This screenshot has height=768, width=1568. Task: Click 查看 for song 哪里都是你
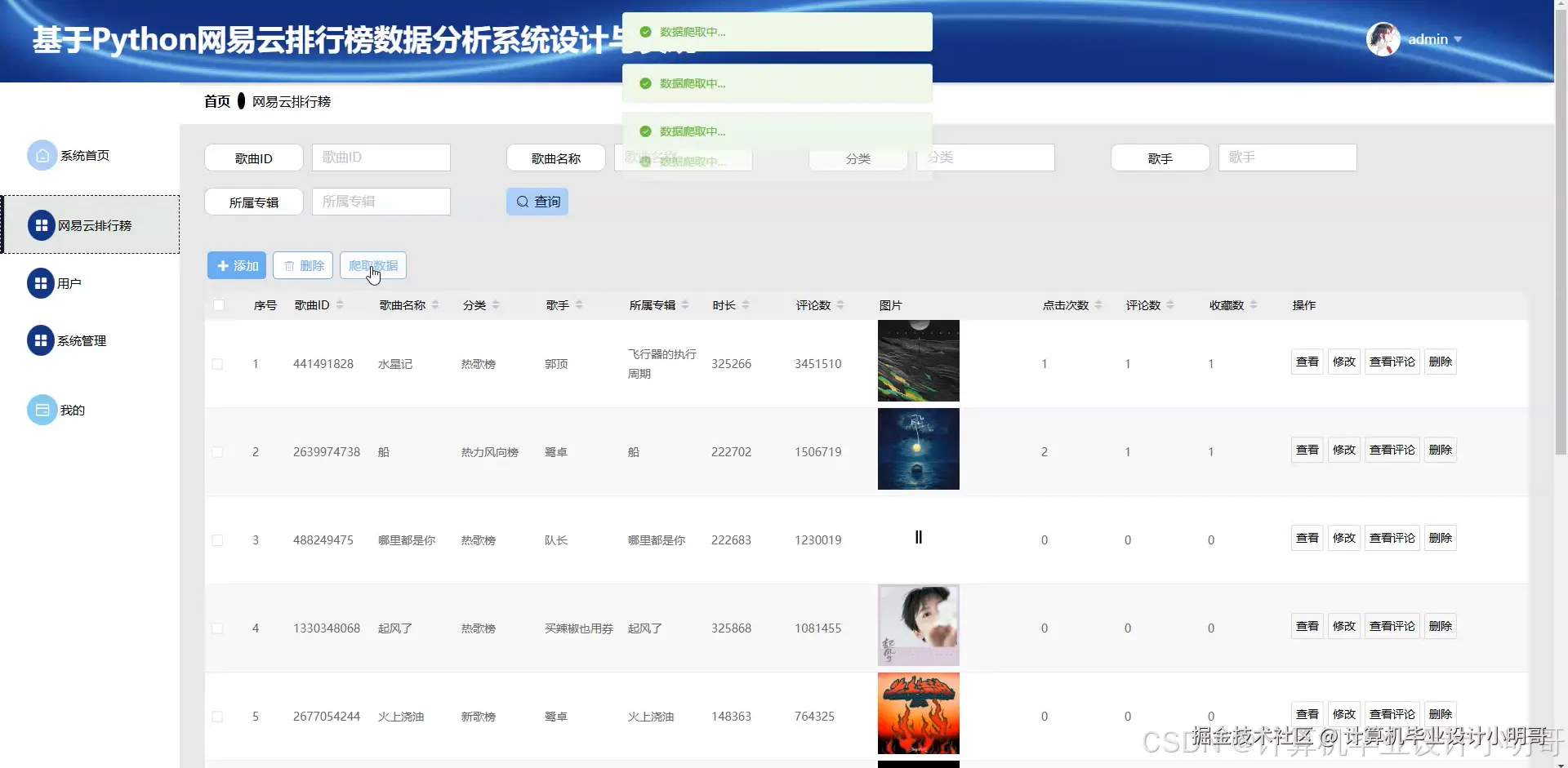[1307, 538]
